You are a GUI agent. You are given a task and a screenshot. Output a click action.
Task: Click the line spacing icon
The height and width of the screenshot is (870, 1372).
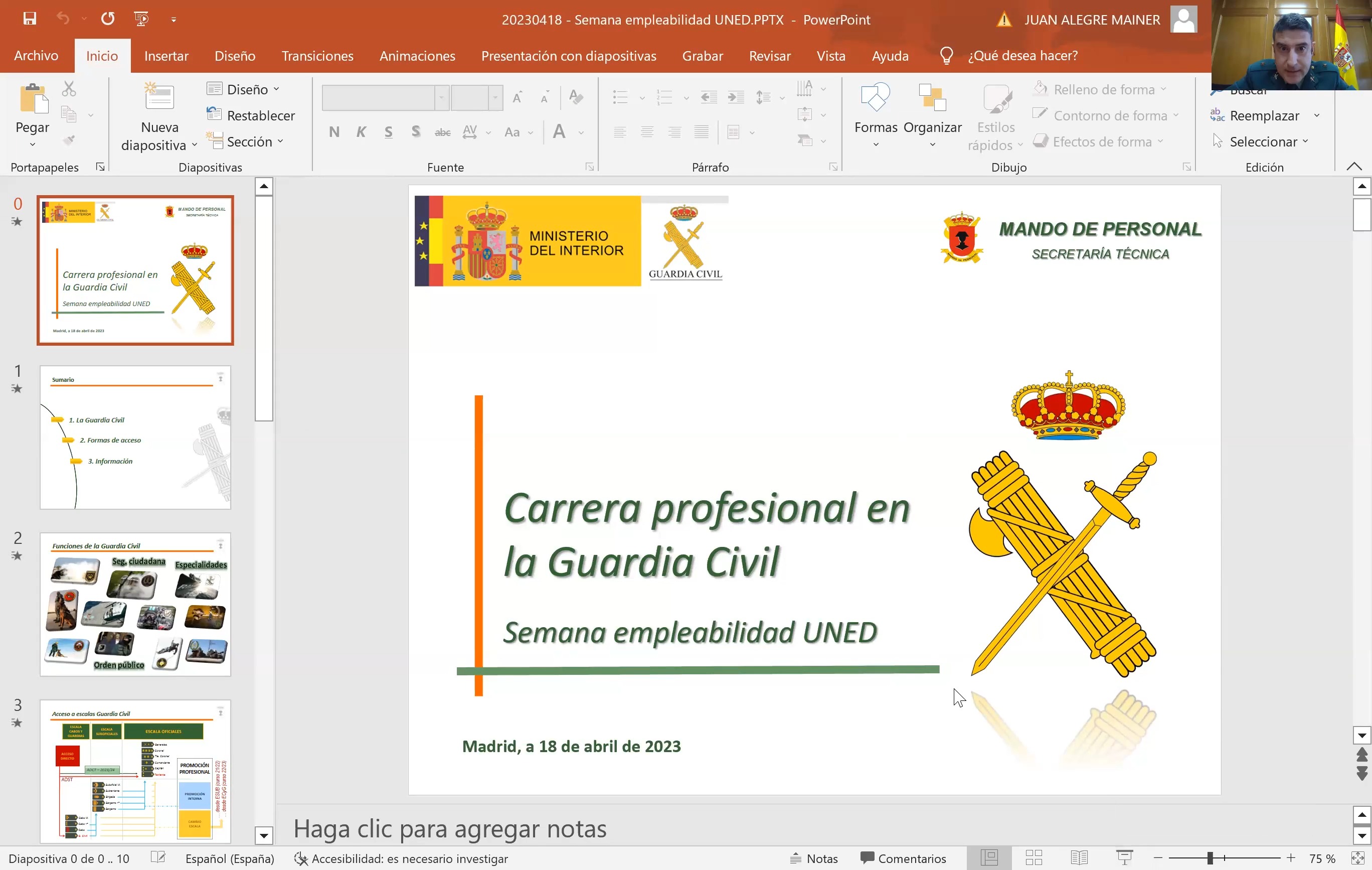[x=764, y=97]
